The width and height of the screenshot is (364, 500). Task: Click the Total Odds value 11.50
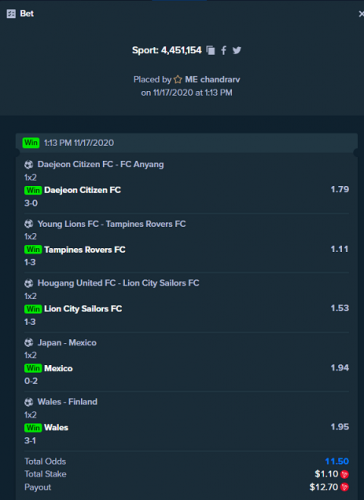pos(337,461)
